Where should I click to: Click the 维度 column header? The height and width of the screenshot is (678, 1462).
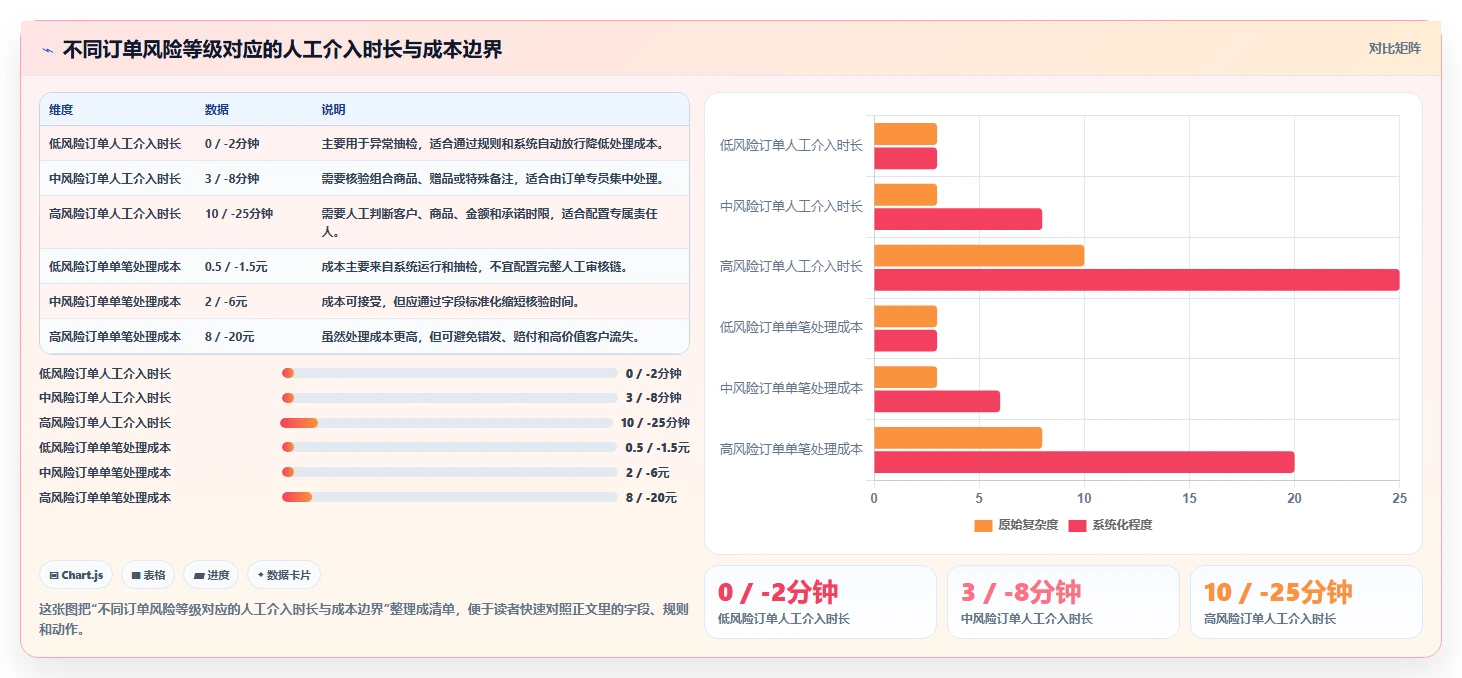[61, 109]
